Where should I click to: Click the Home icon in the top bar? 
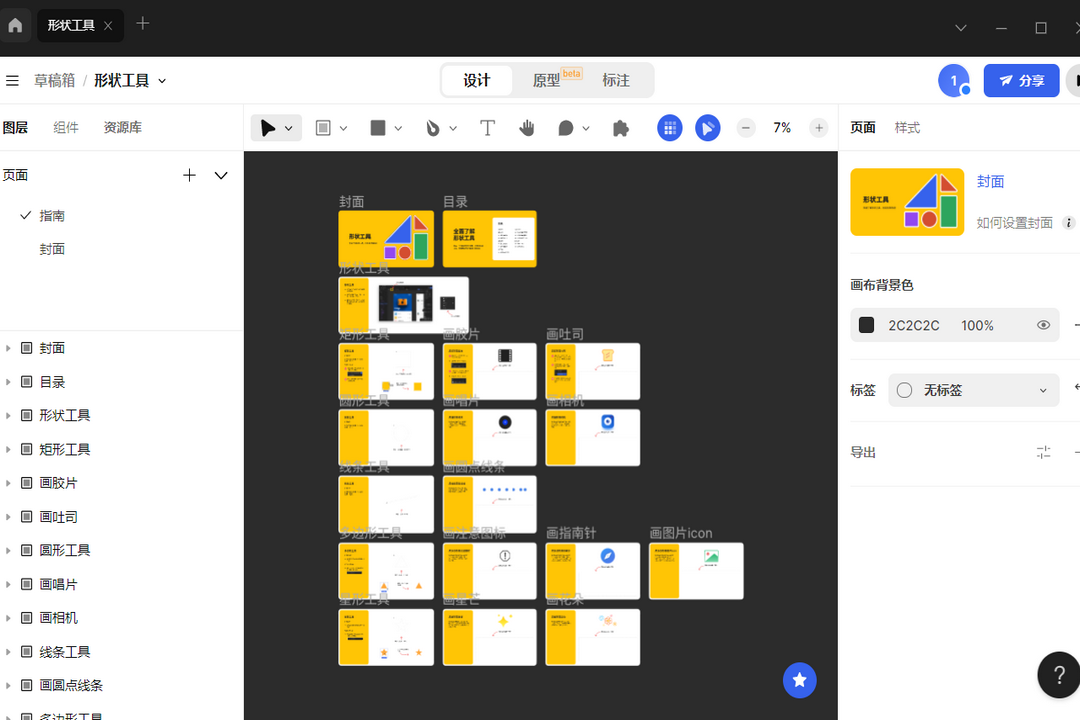pyautogui.click(x=15, y=25)
